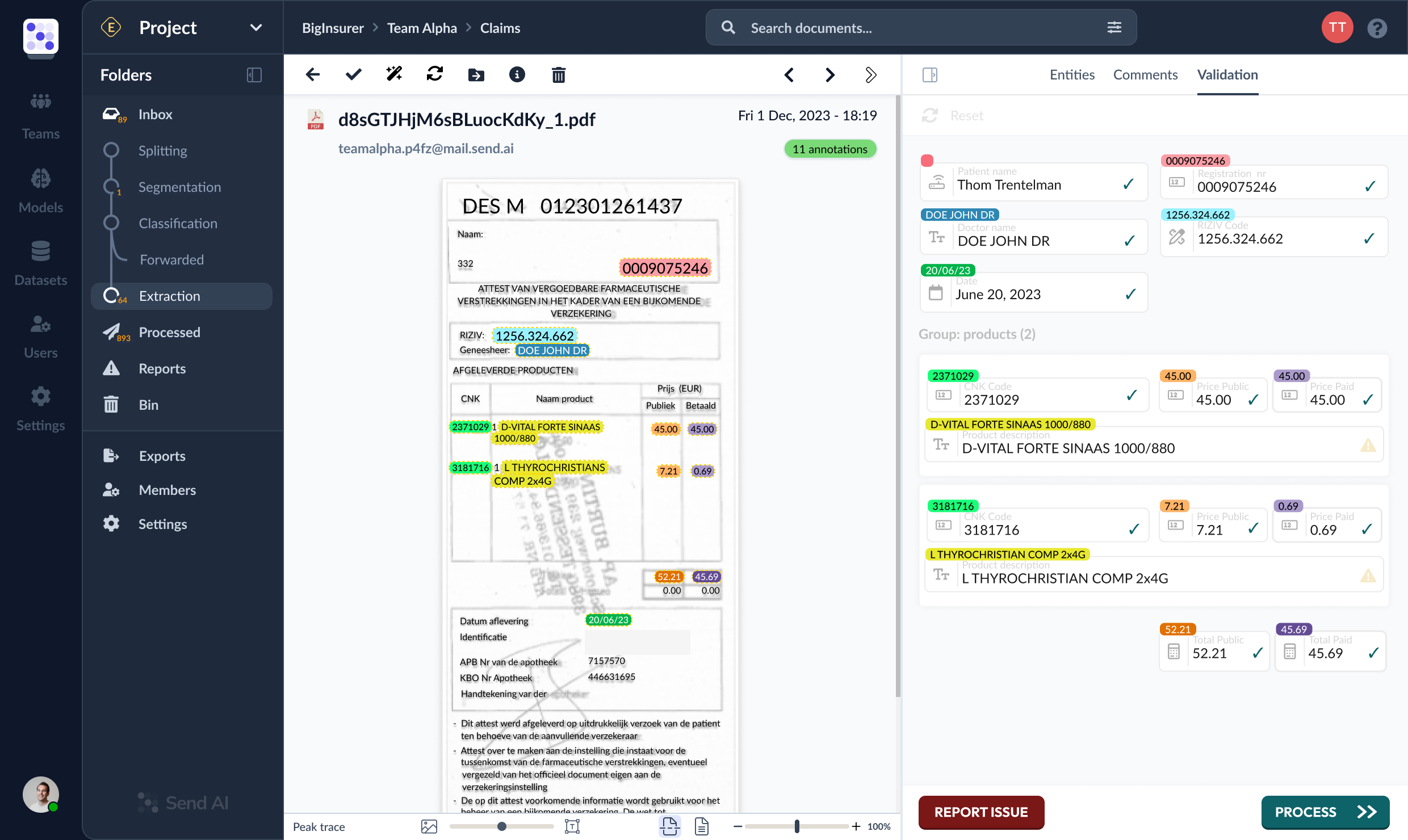The image size is (1408, 840).
Task: Collapse the Folders panel
Action: click(254, 74)
